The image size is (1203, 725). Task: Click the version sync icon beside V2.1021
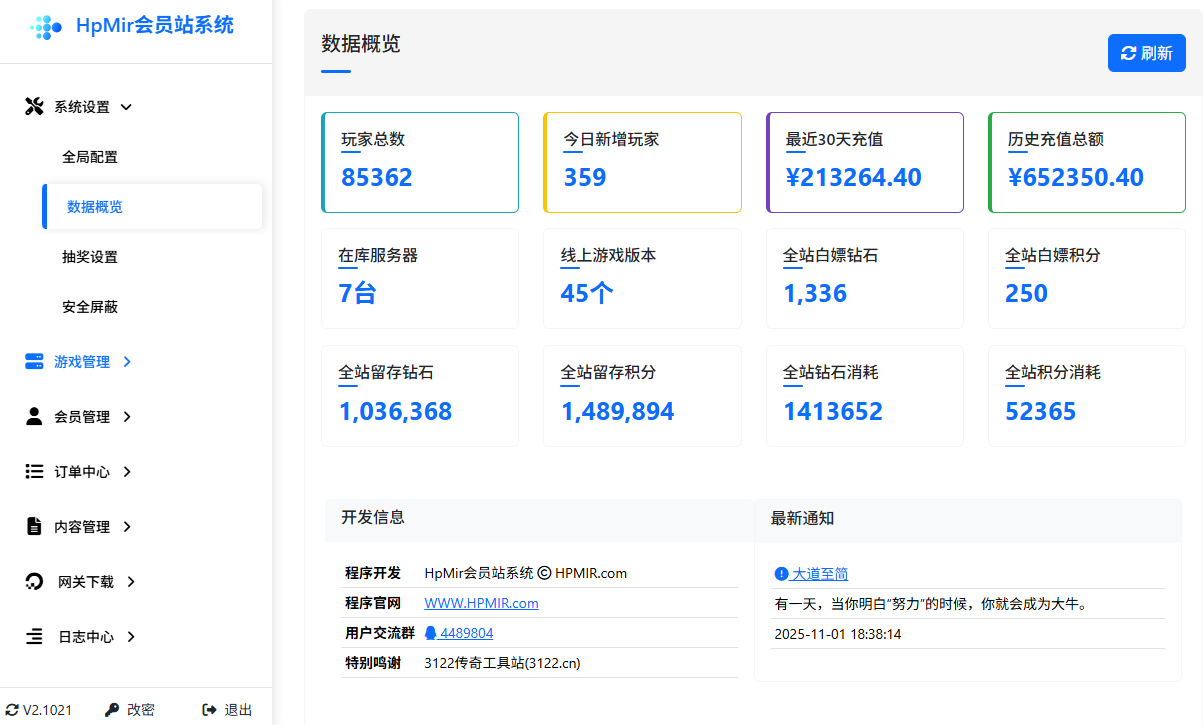tap(12, 710)
